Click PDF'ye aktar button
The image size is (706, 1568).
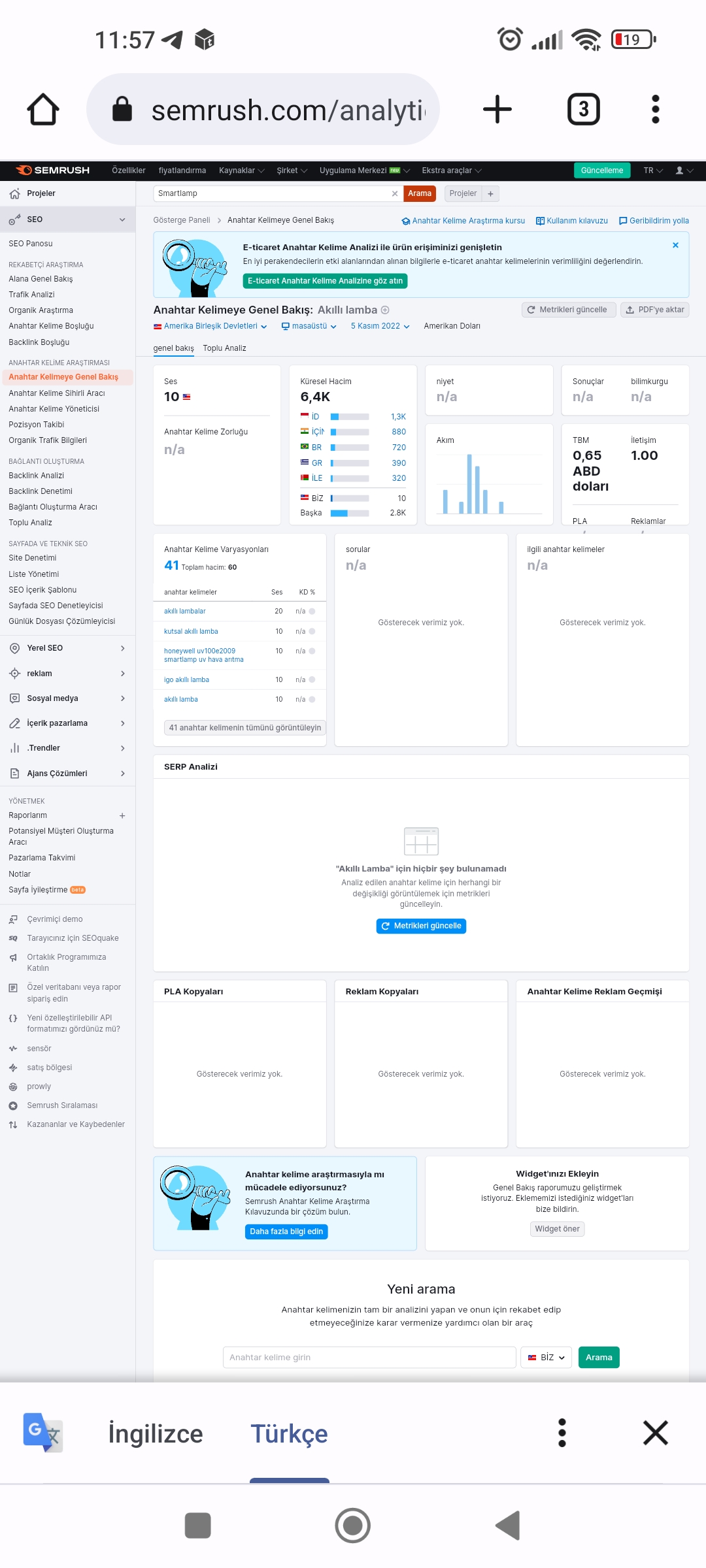point(655,310)
